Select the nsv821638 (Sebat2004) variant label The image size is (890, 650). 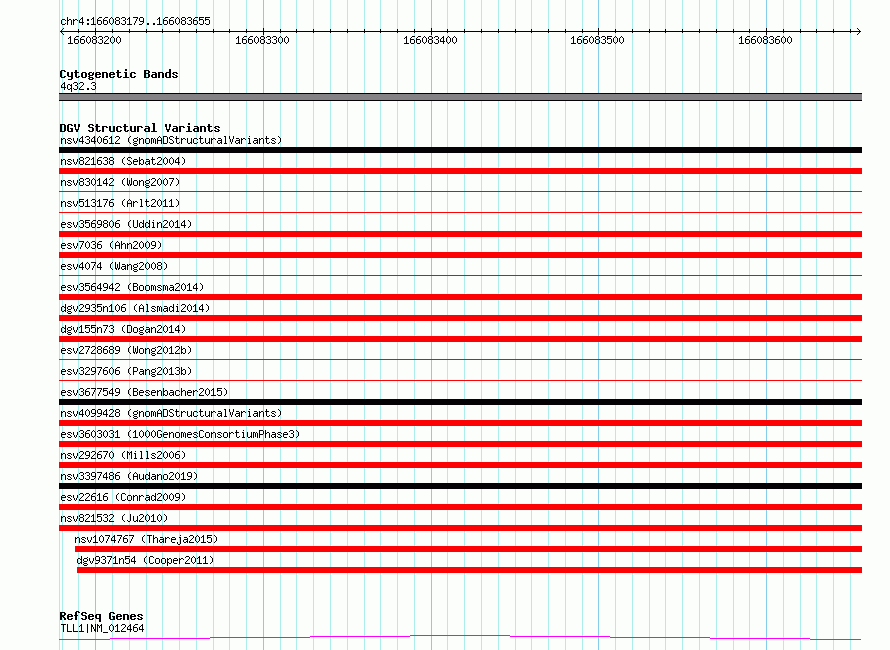123,161
